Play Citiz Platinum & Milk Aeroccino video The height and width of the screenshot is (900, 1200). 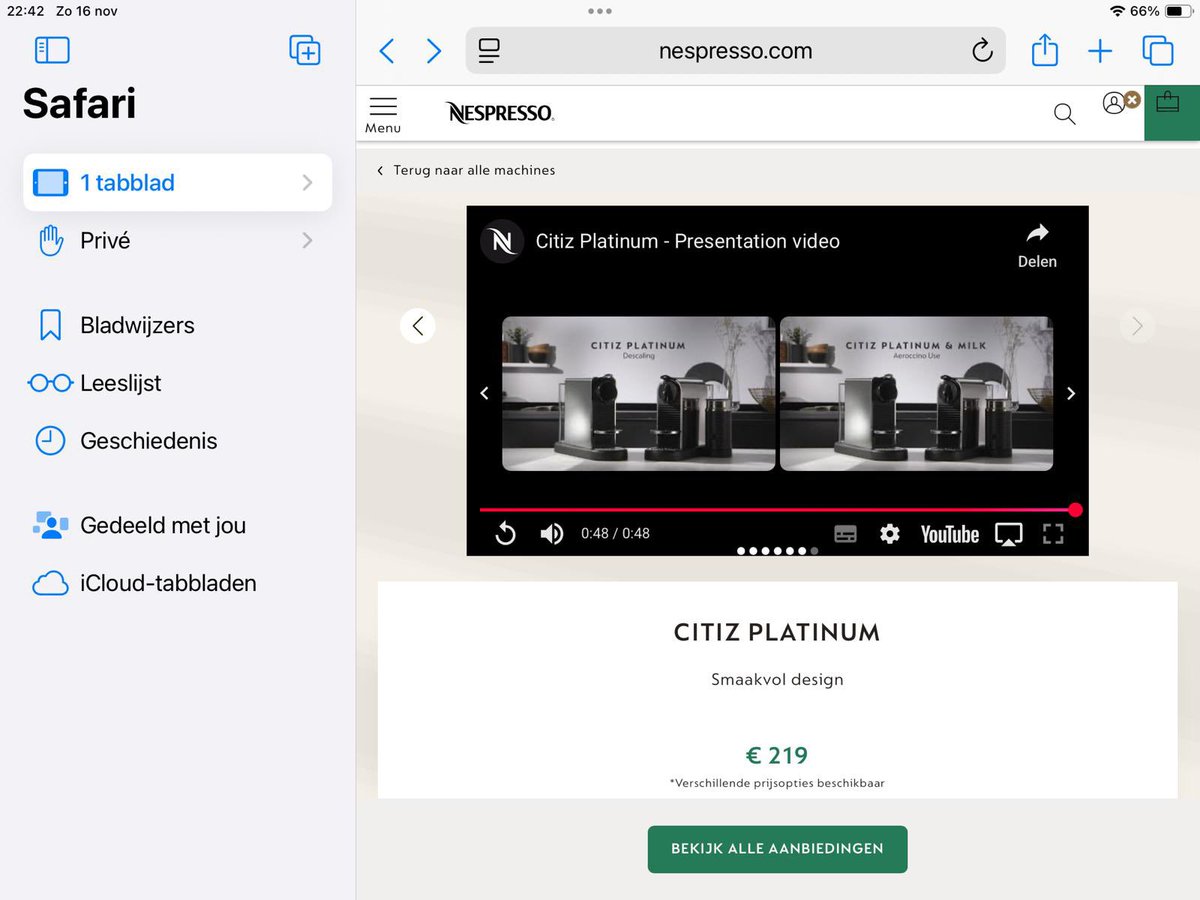[916, 393]
